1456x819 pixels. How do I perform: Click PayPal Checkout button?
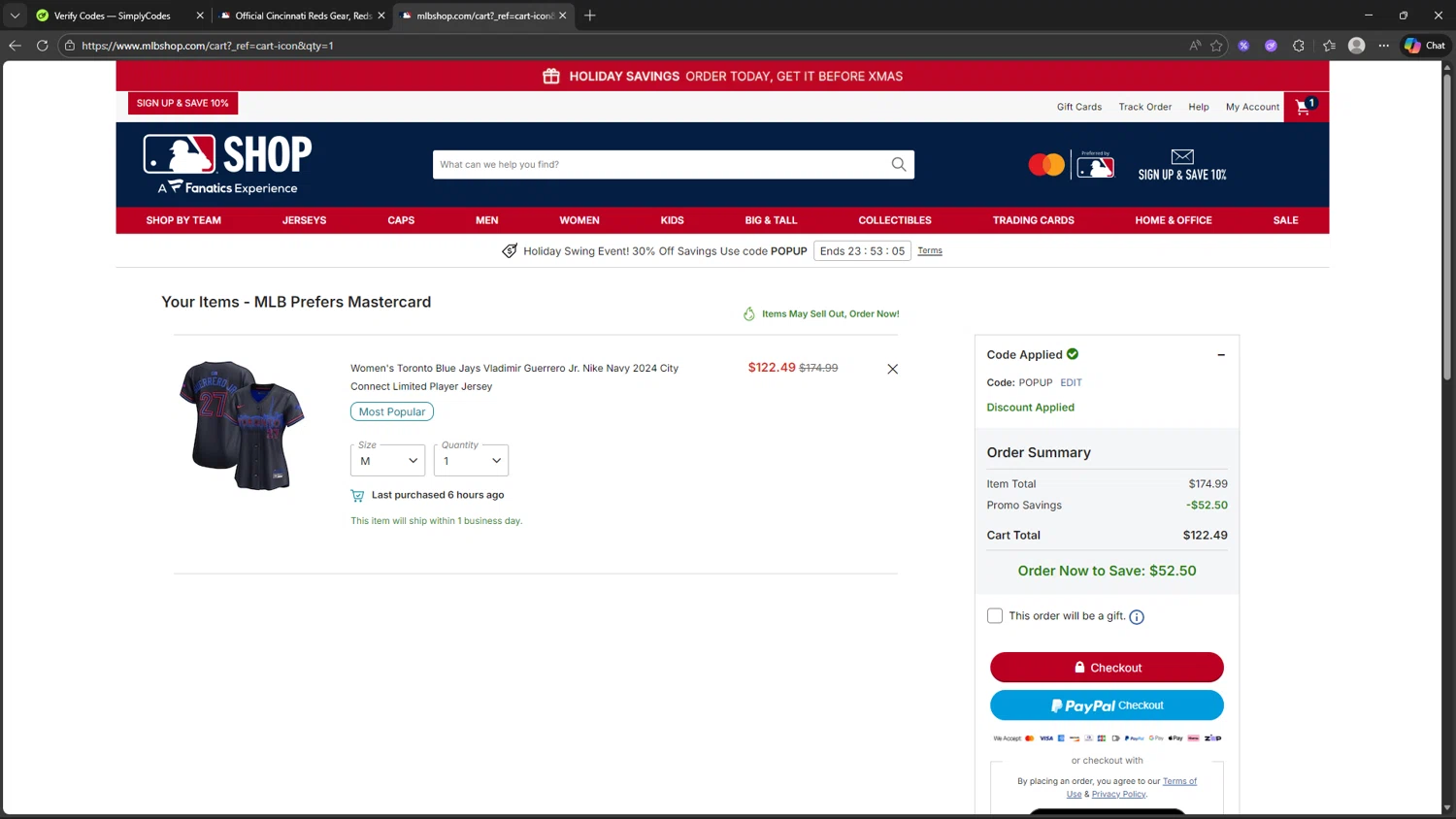click(1107, 705)
